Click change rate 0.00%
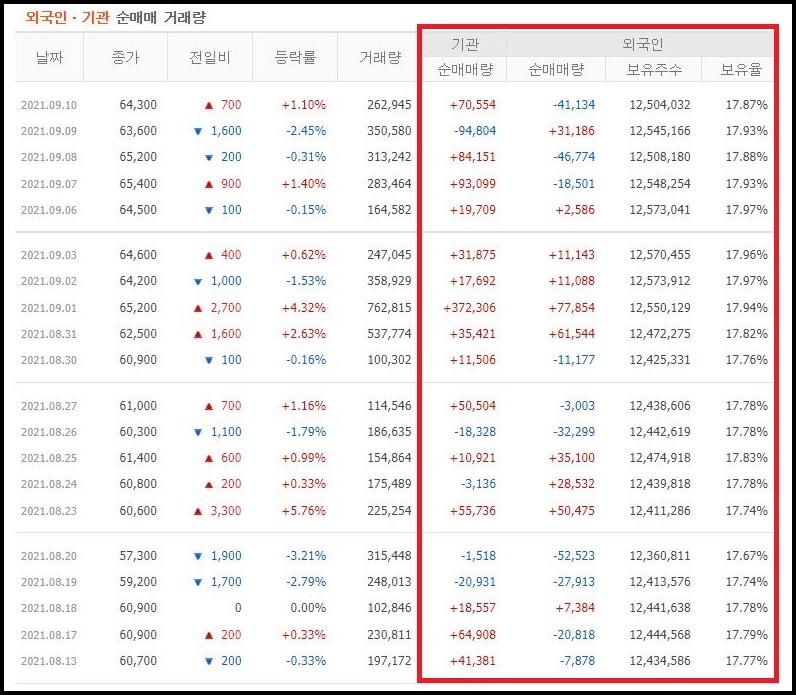Screen dimensions: 796x695 point(308,608)
